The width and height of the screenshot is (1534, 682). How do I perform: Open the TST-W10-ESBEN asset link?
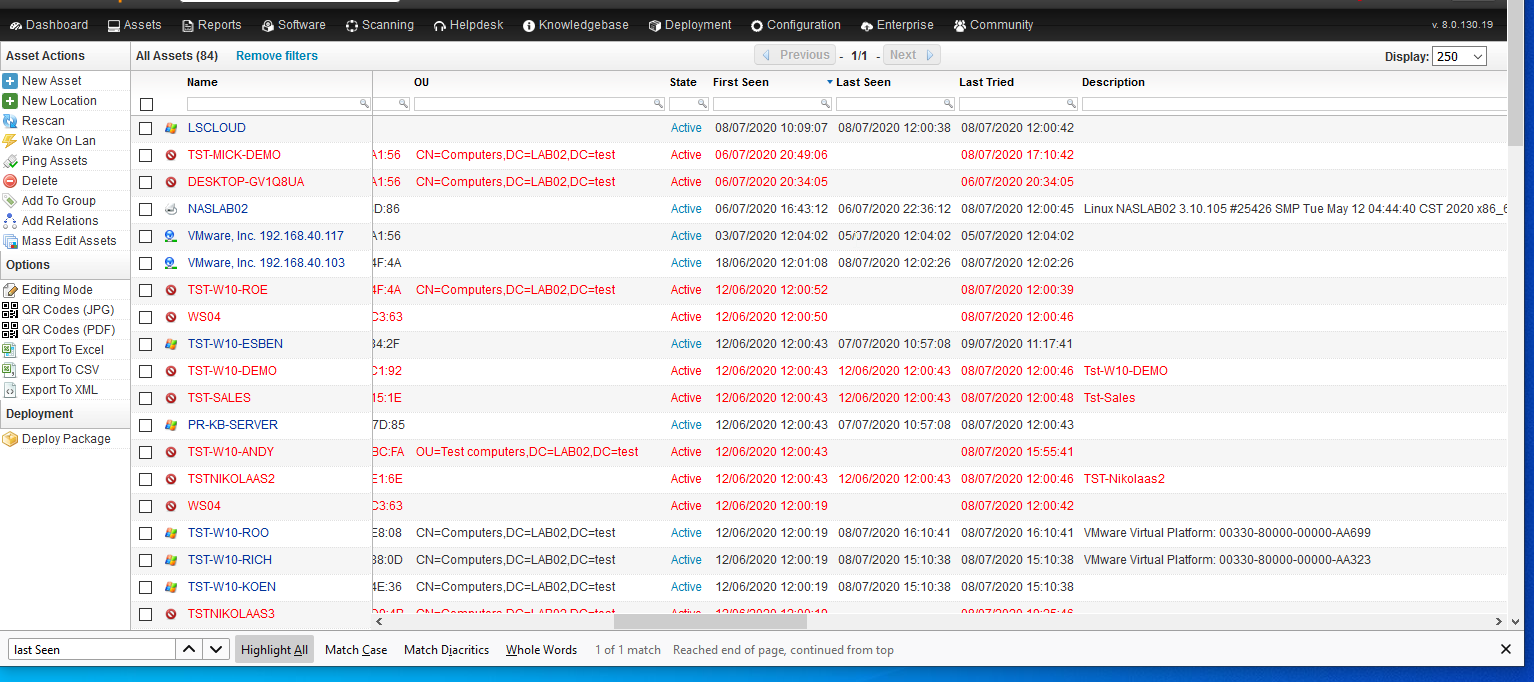pyautogui.click(x=235, y=344)
